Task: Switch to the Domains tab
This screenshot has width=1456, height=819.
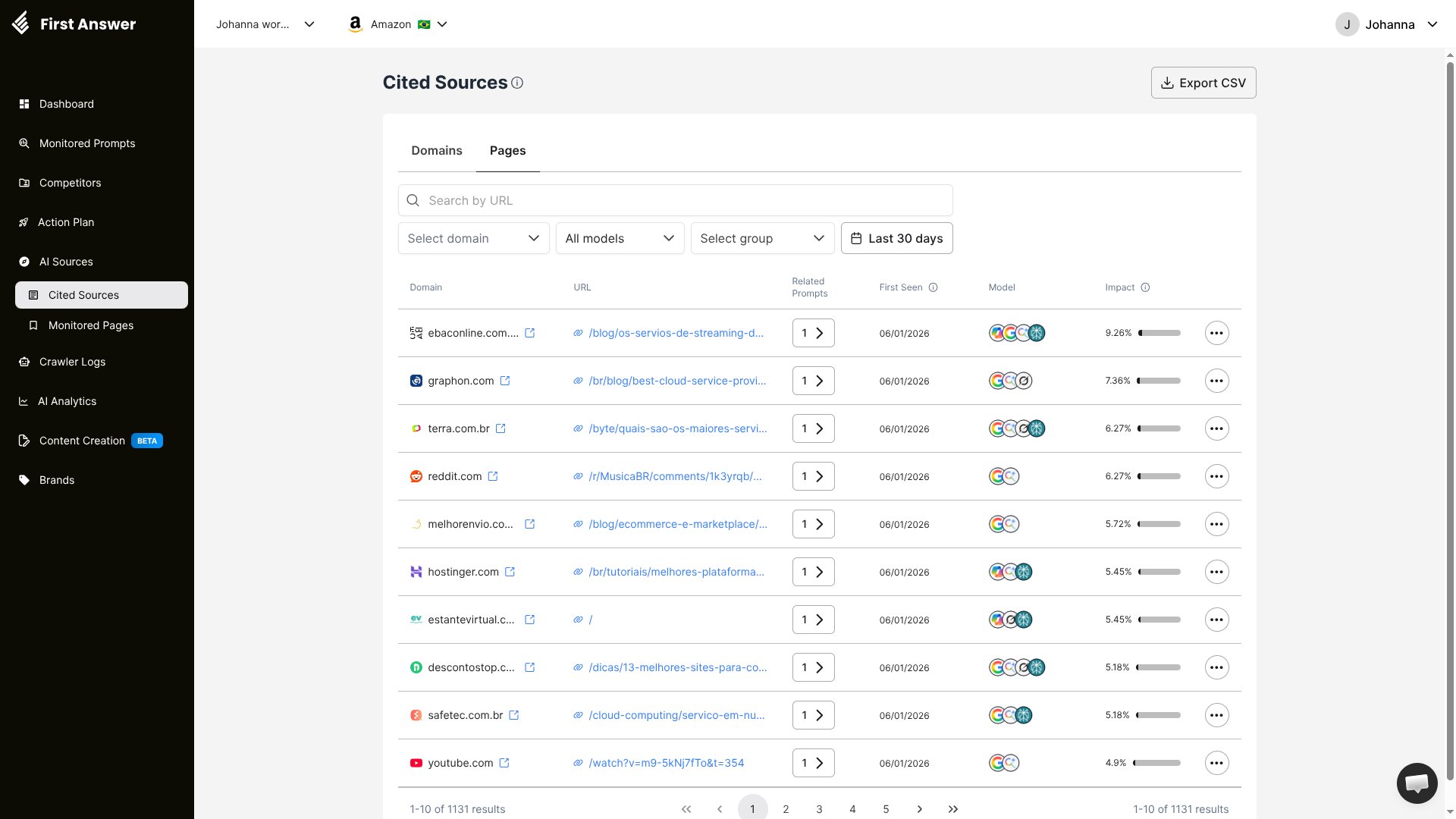Action: pyautogui.click(x=437, y=150)
